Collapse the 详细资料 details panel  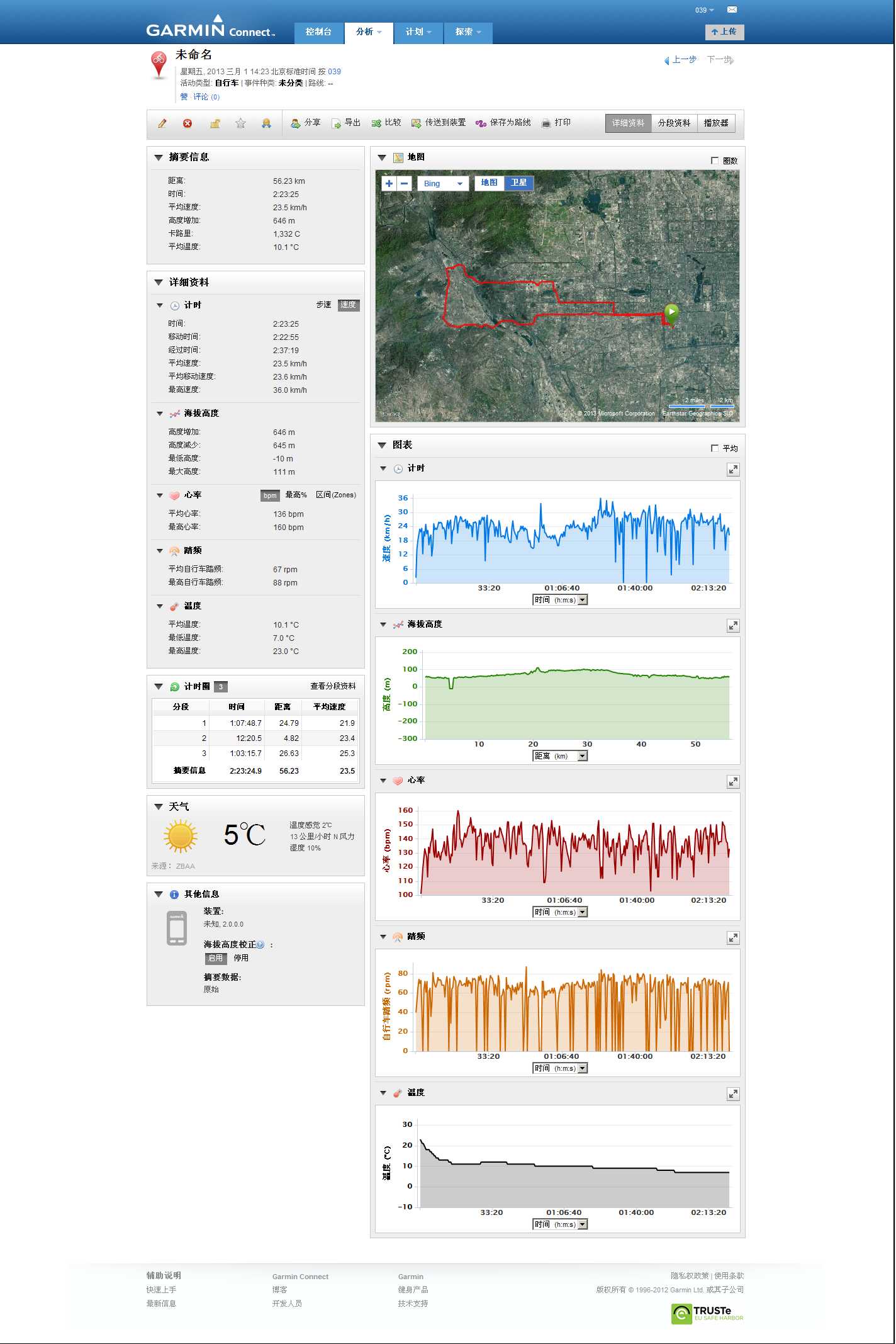[159, 283]
